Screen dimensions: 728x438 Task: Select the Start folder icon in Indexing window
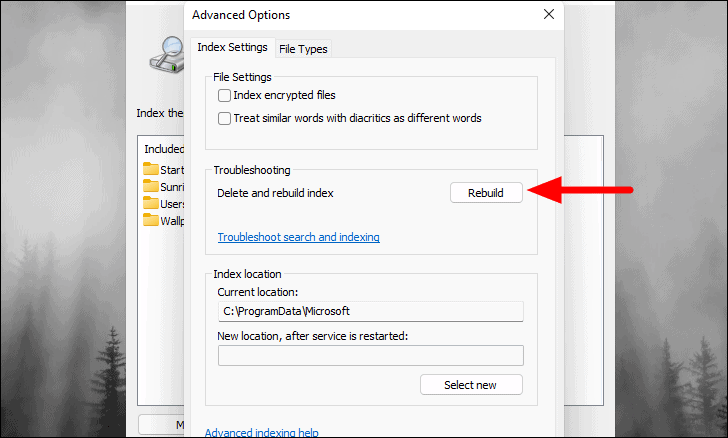point(150,169)
